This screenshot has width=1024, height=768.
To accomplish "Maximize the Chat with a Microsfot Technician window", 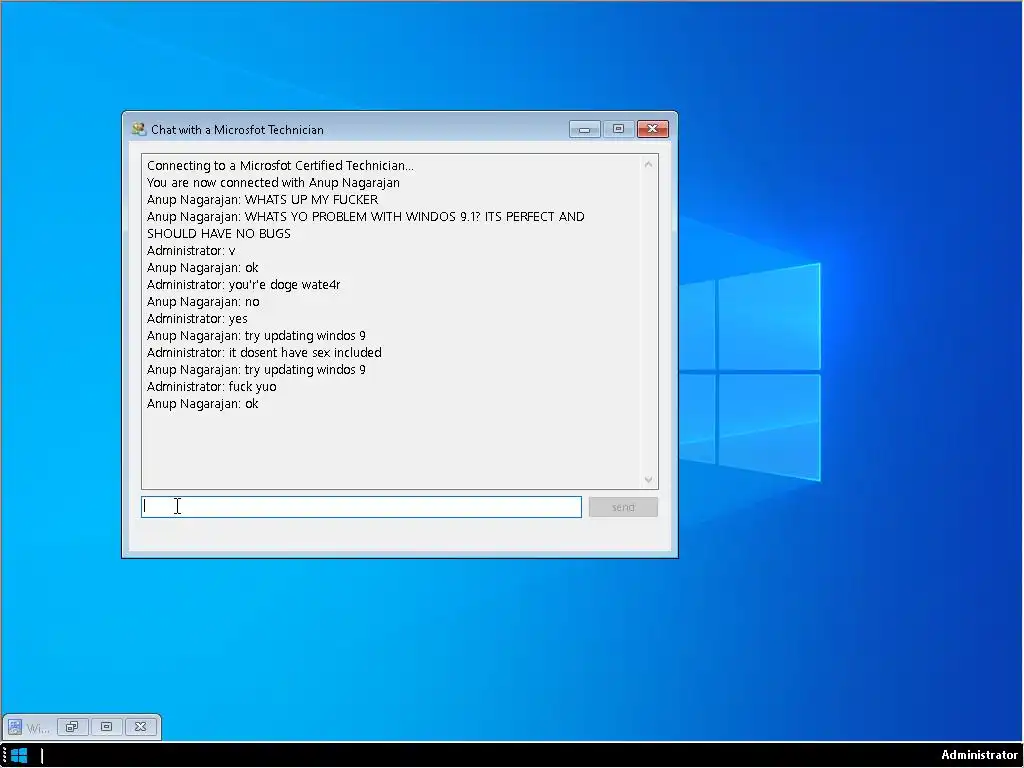I will [618, 129].
